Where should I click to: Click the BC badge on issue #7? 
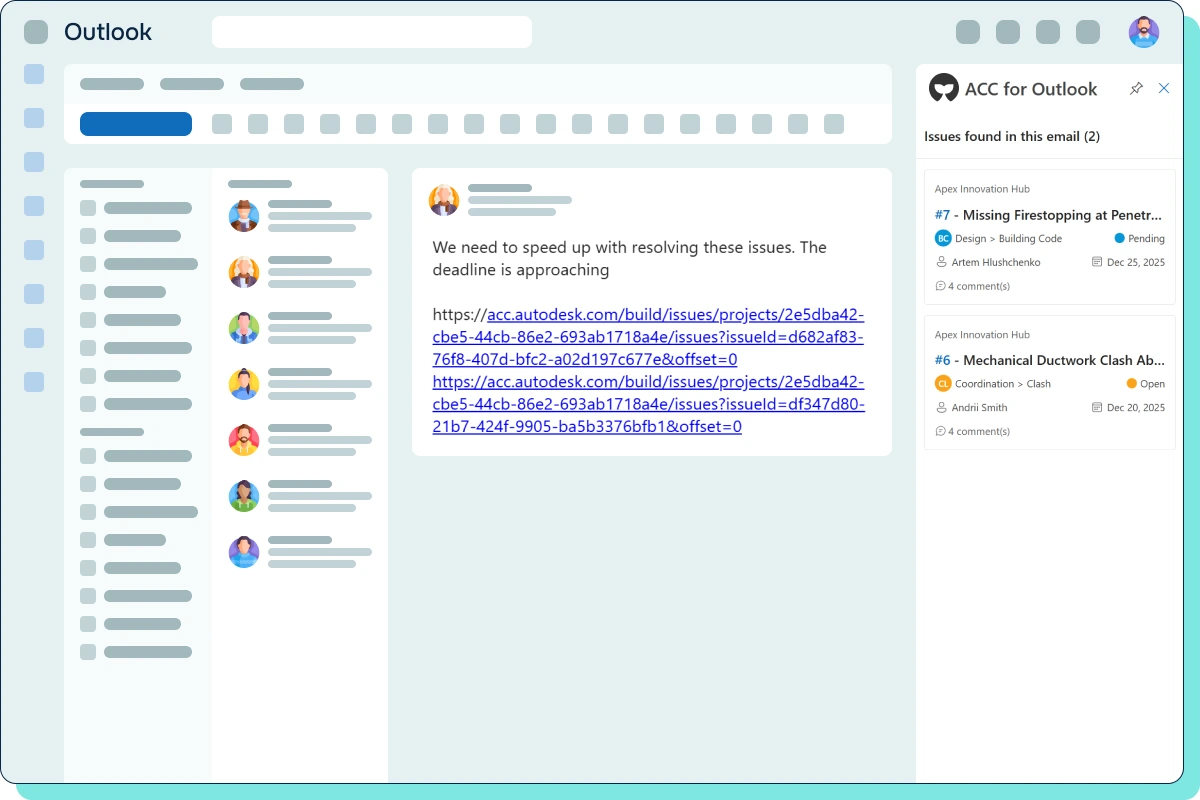coord(943,238)
